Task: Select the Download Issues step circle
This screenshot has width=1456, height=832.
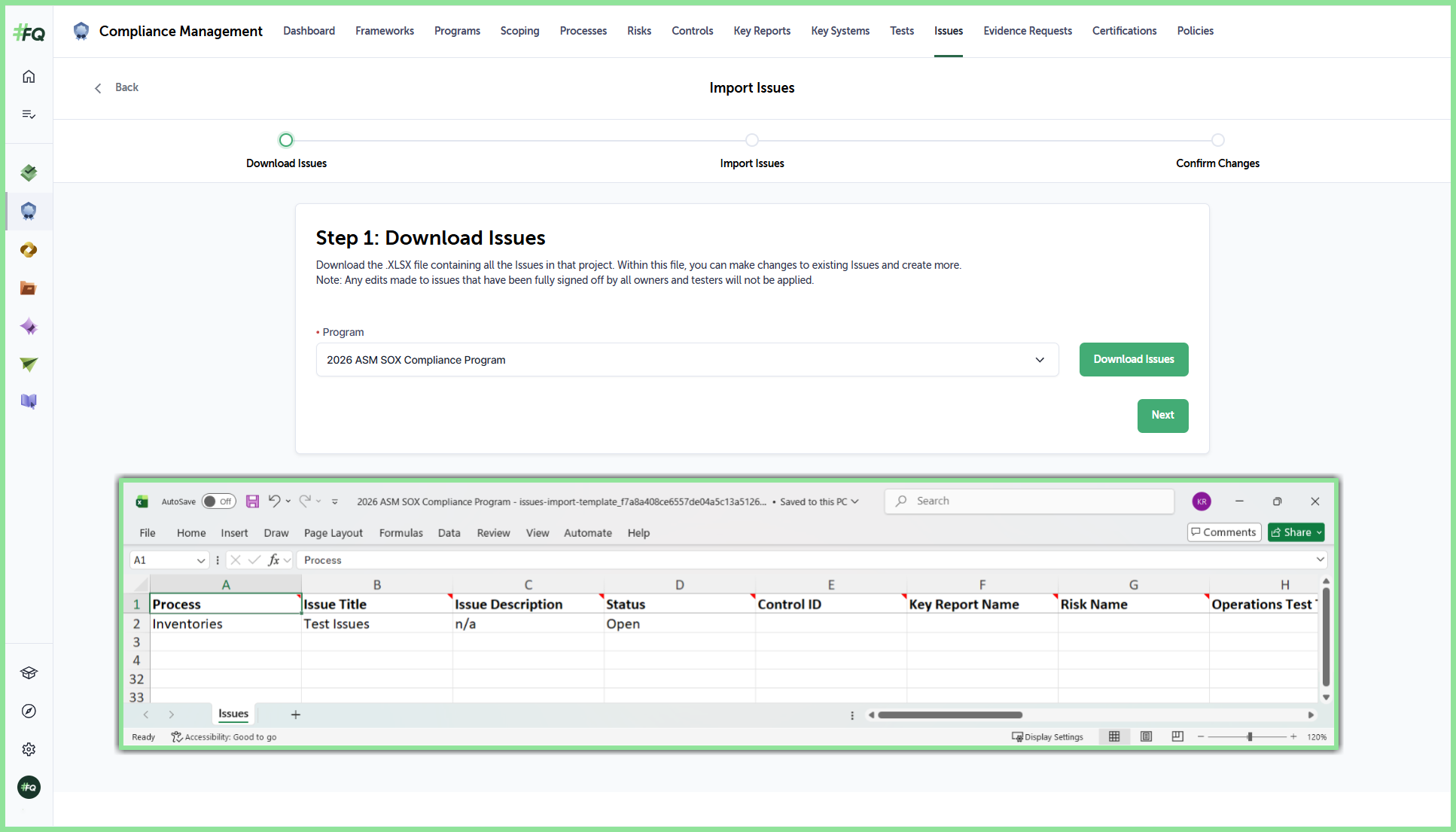Action: click(x=286, y=140)
